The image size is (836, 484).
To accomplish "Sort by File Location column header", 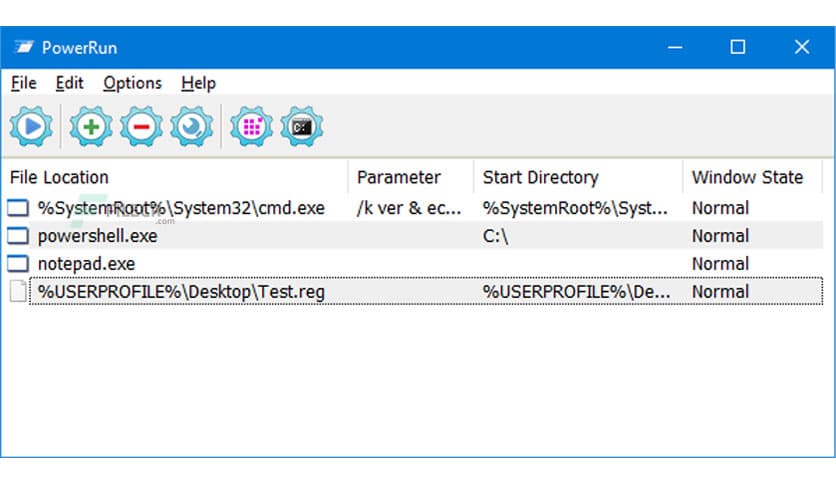I will pyautogui.click(x=175, y=177).
